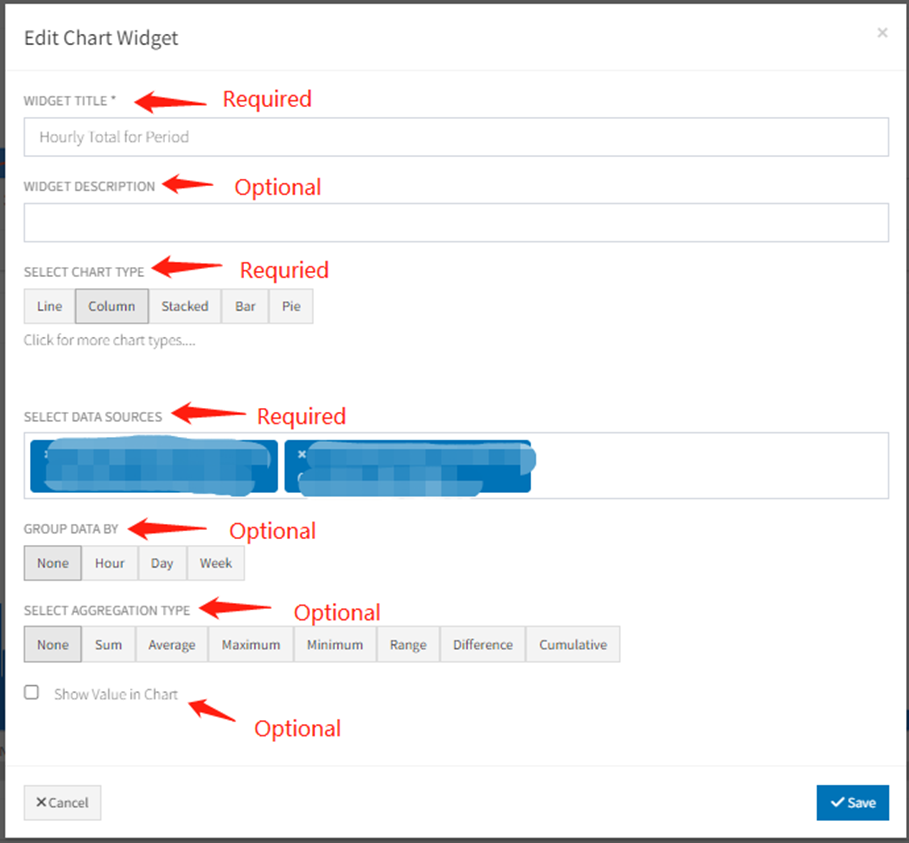Select the Line chart type
Screen dimensions: 909x843
click(x=49, y=306)
